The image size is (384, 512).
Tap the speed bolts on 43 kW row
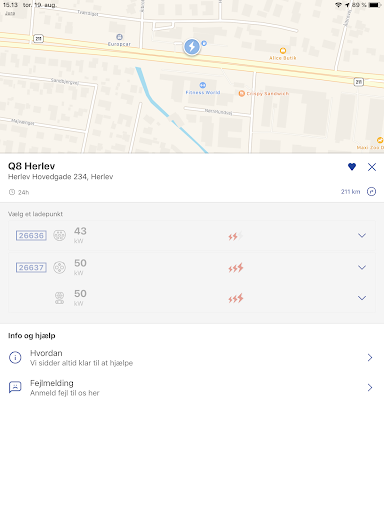(236, 236)
